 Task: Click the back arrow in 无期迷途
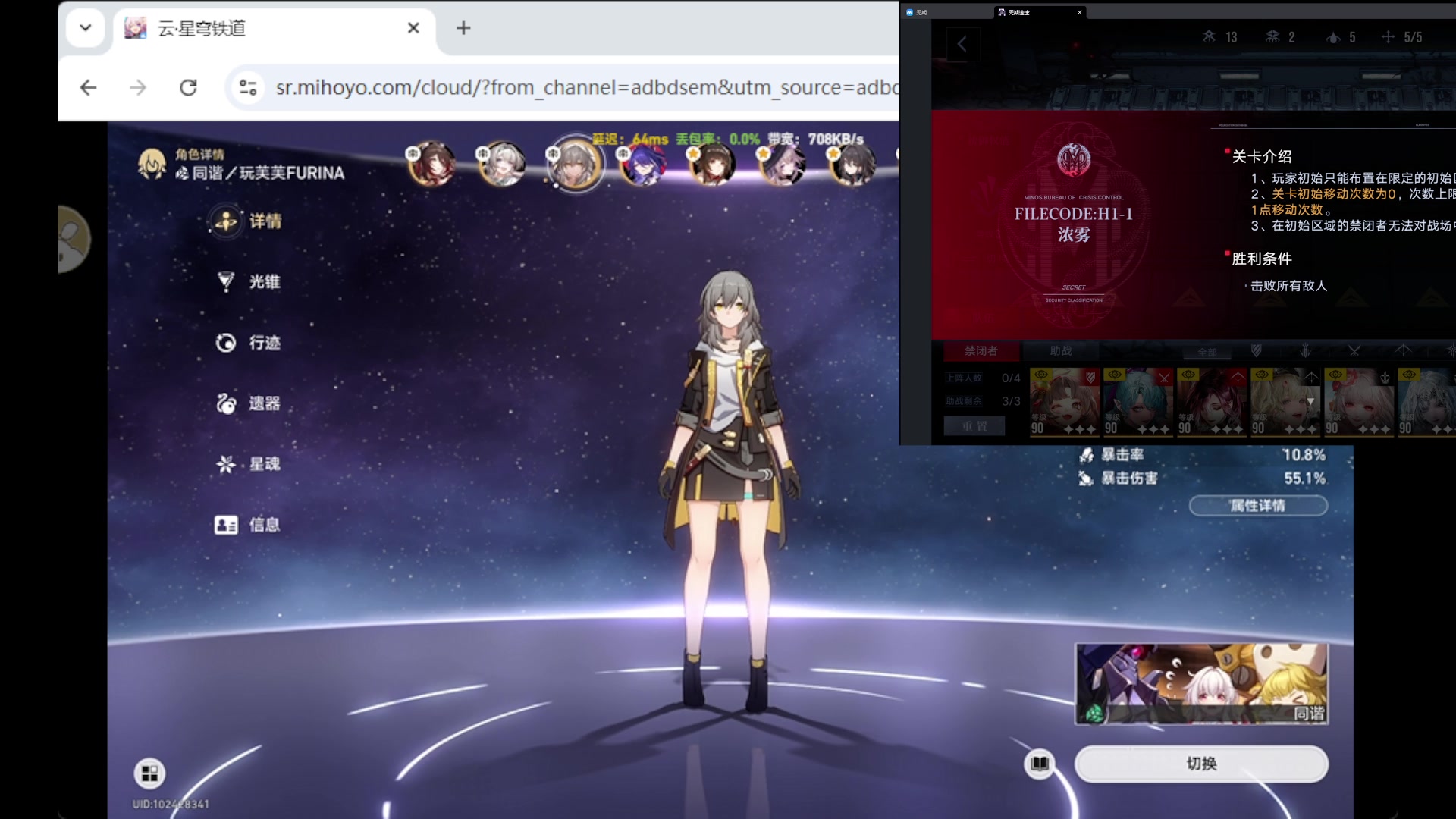coord(962,44)
